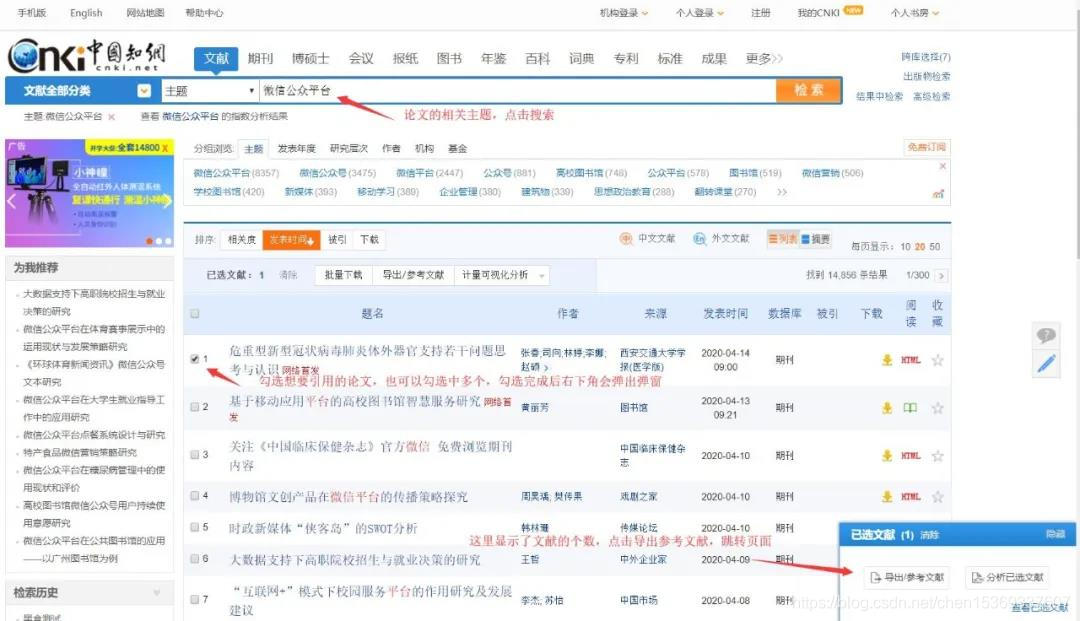This screenshot has height=621, width=1080.
Task: Check the checkbox for article 5
Action: pos(195,527)
